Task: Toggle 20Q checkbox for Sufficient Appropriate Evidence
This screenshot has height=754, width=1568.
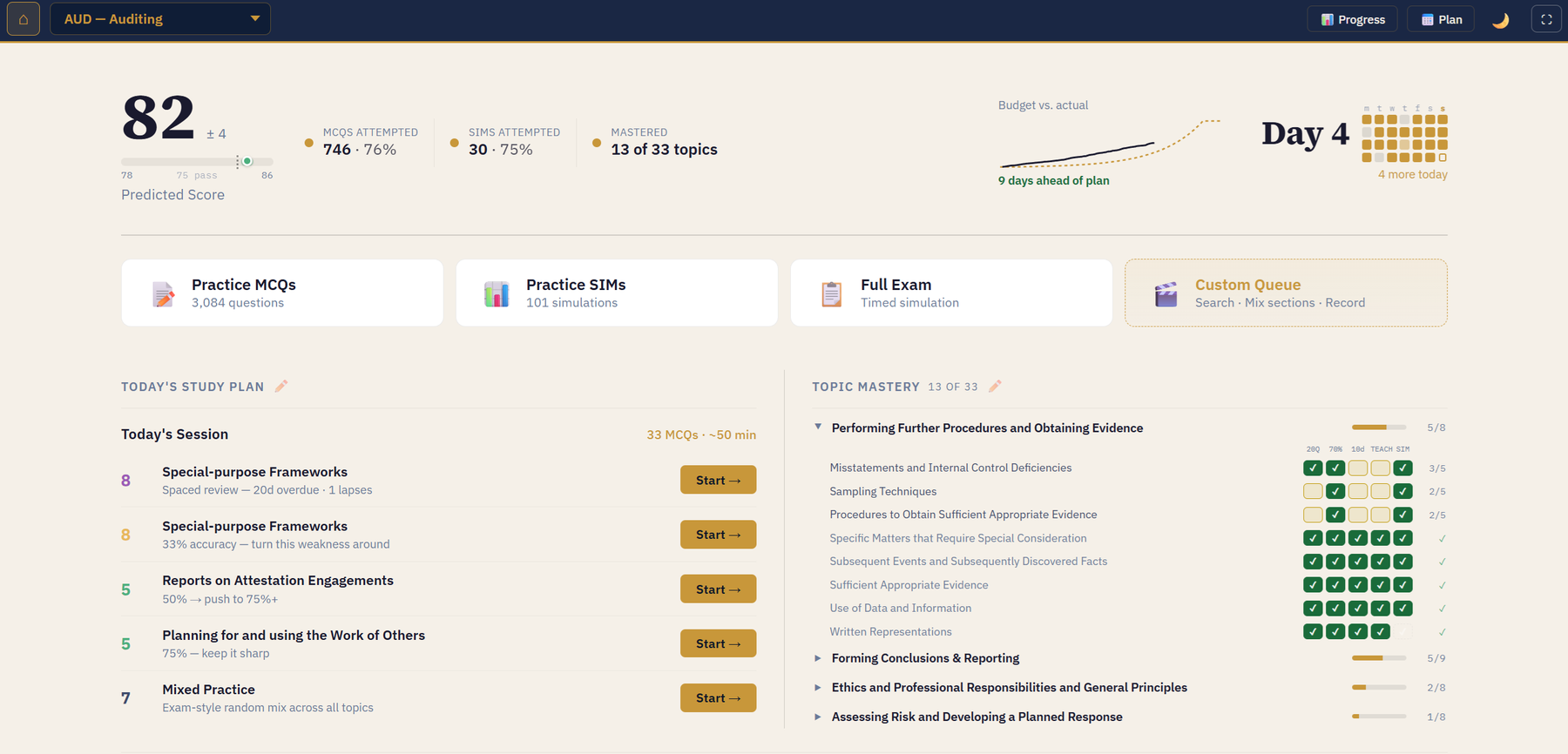Action: pos(1313,585)
